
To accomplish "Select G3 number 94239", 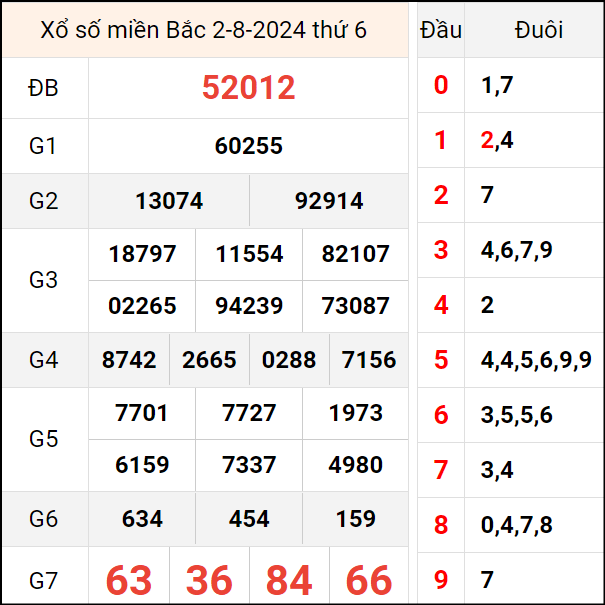I will coord(249,306).
